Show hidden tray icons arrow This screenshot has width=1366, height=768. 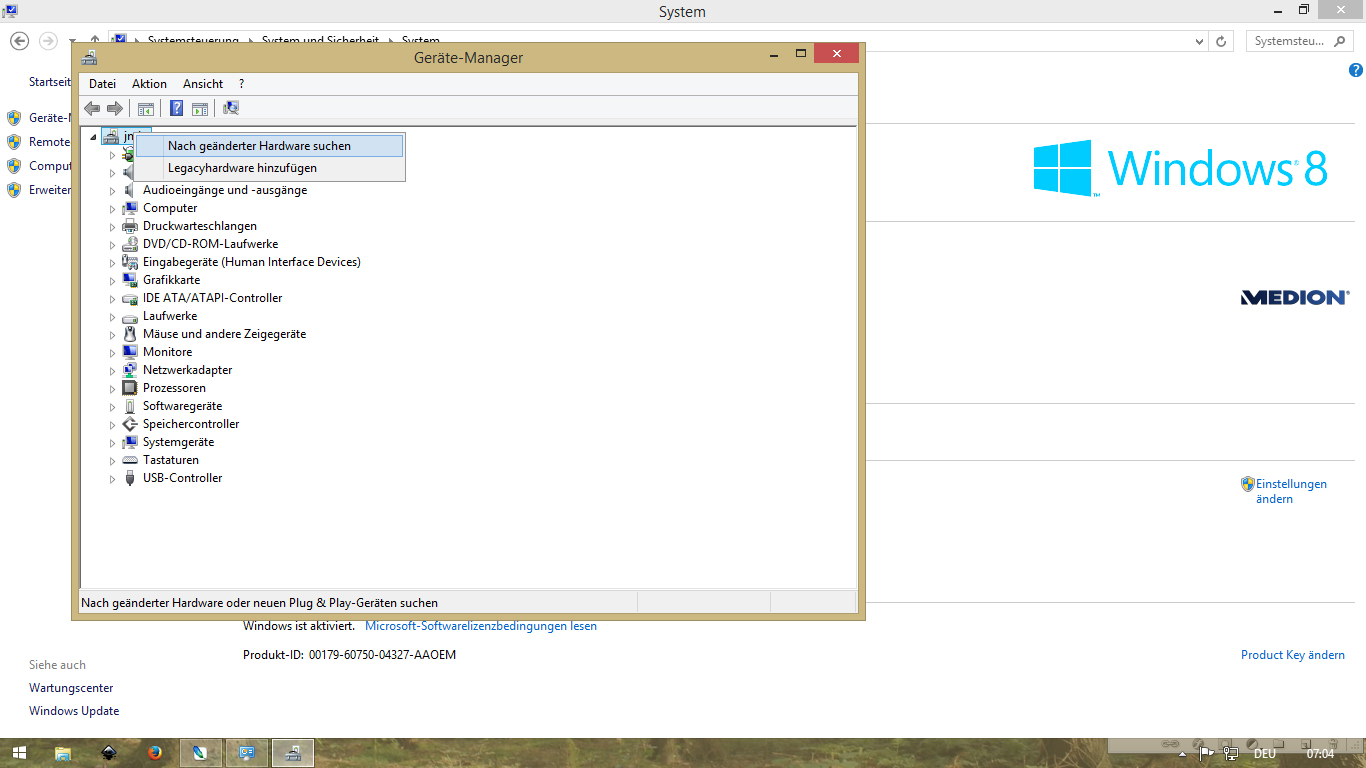click(x=1182, y=754)
